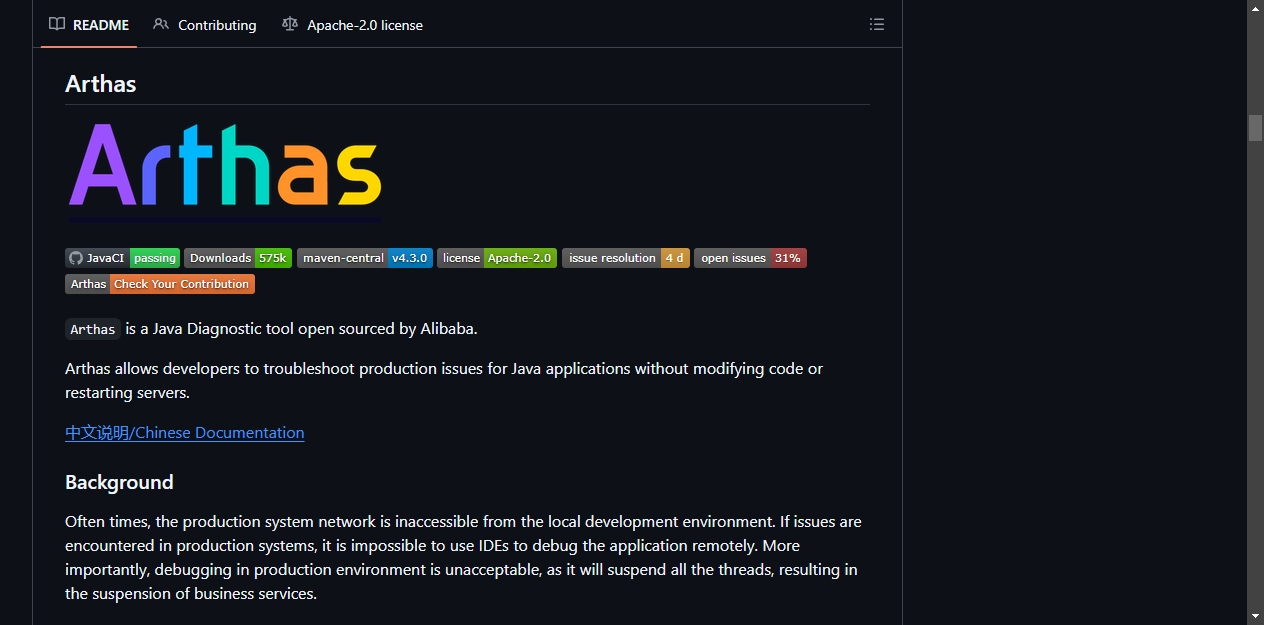Click the page scrollbar up arrow
The image size is (1264, 625).
1255,8
